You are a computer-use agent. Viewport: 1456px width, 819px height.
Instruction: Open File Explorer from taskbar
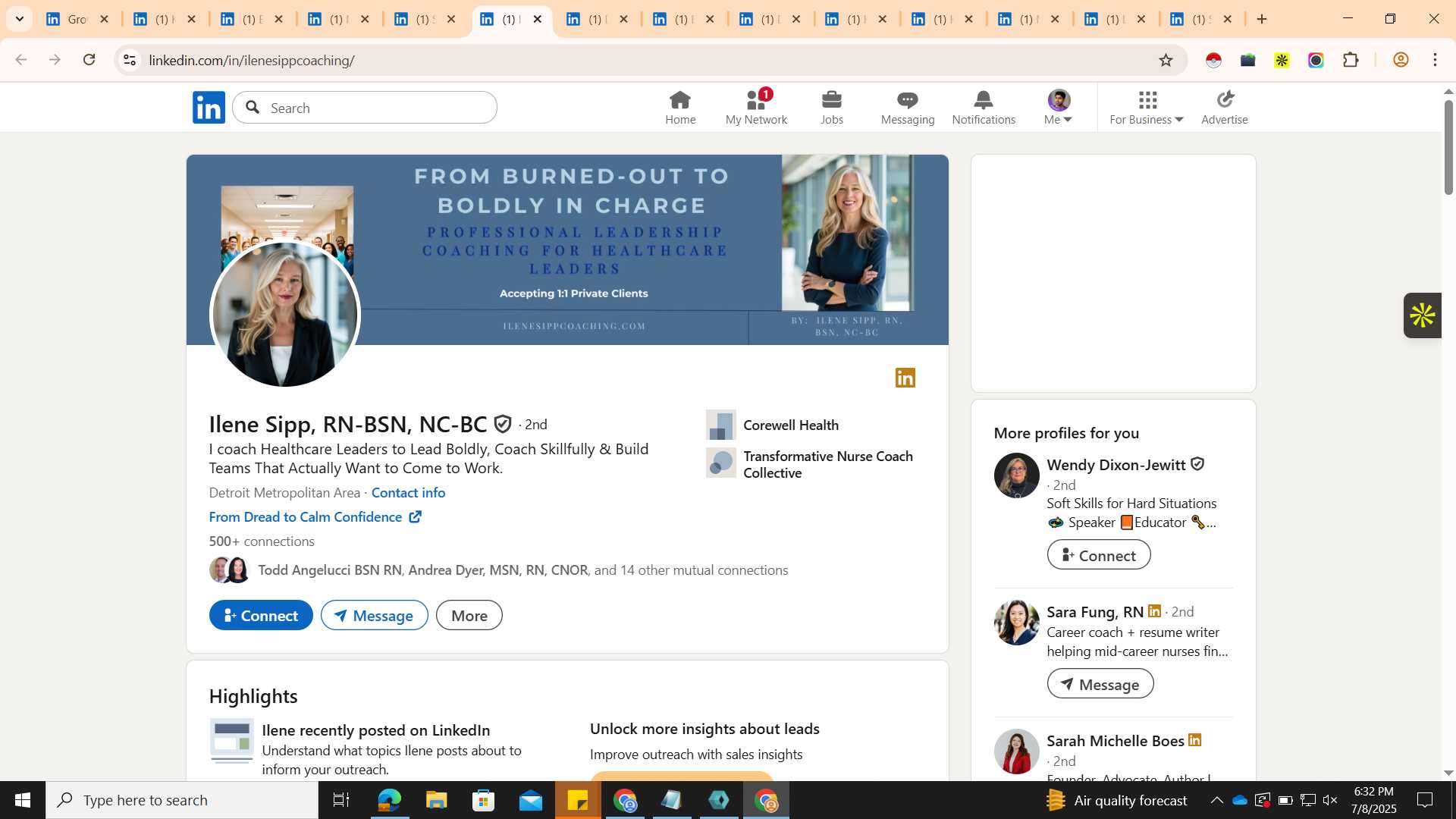436,800
